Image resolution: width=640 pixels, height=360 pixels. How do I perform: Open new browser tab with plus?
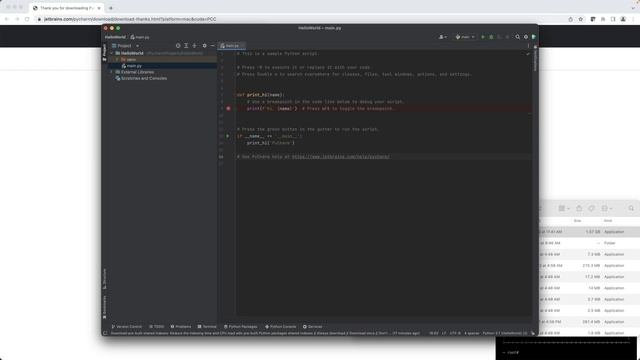(111, 8)
